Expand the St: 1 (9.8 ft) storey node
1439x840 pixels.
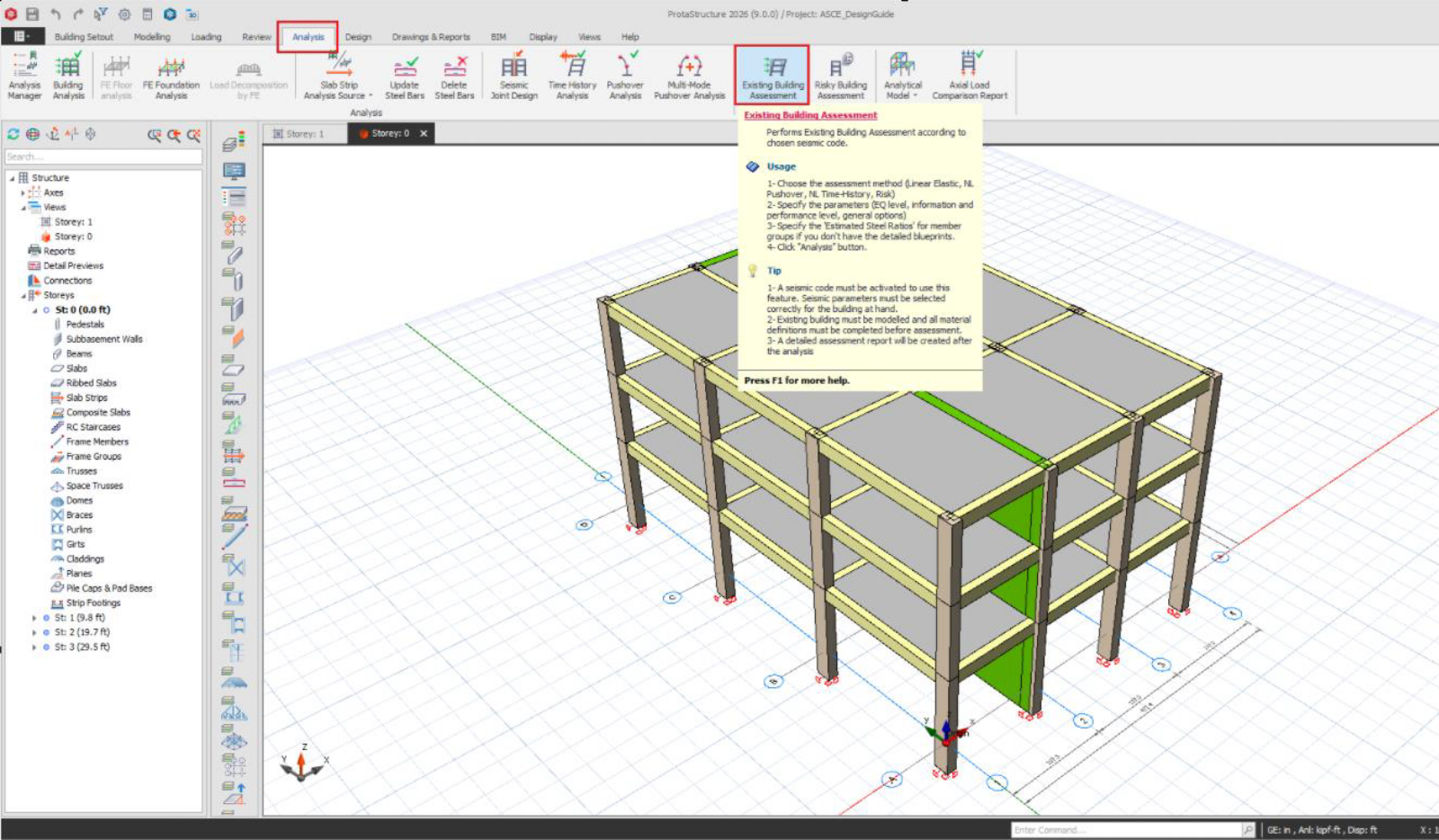(34, 618)
